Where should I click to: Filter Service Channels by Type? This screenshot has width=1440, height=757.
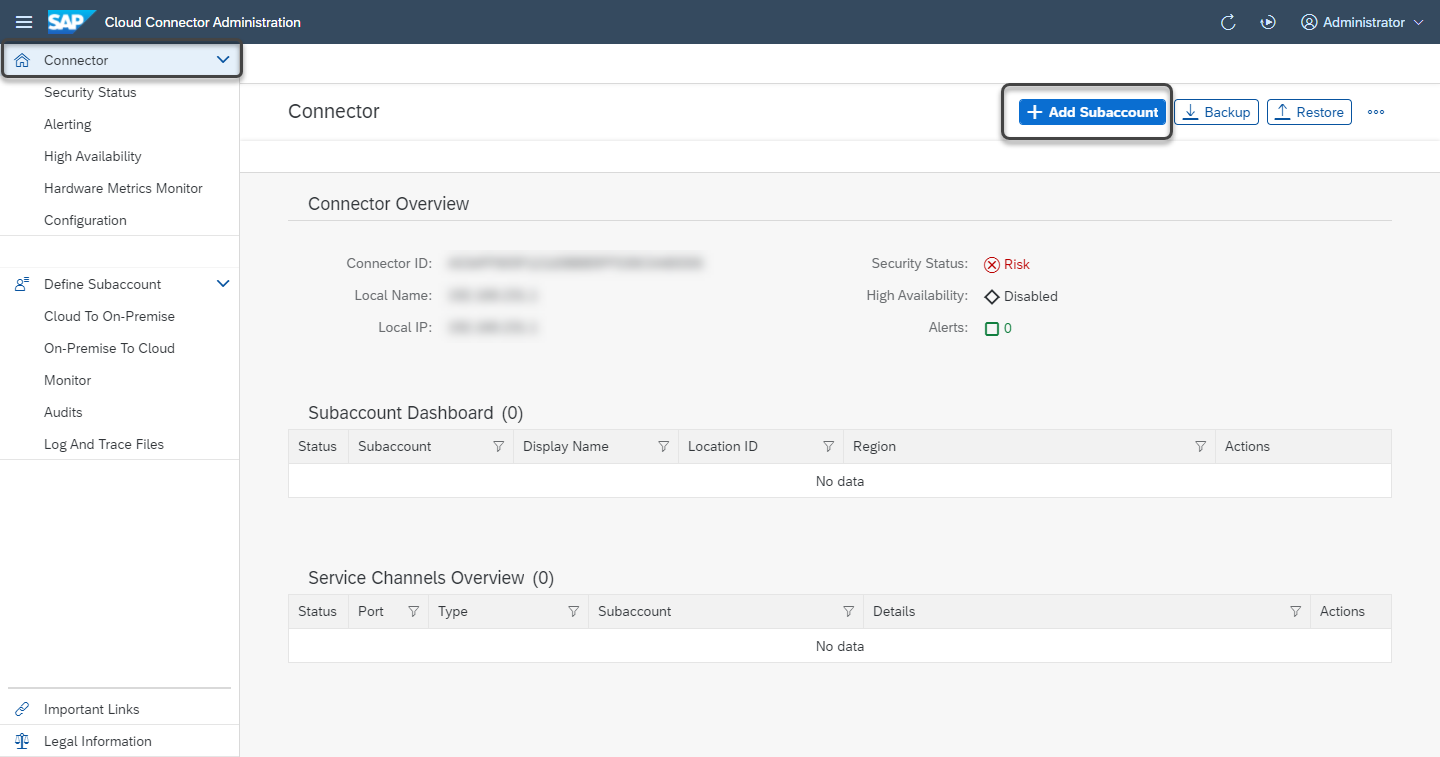click(x=573, y=612)
